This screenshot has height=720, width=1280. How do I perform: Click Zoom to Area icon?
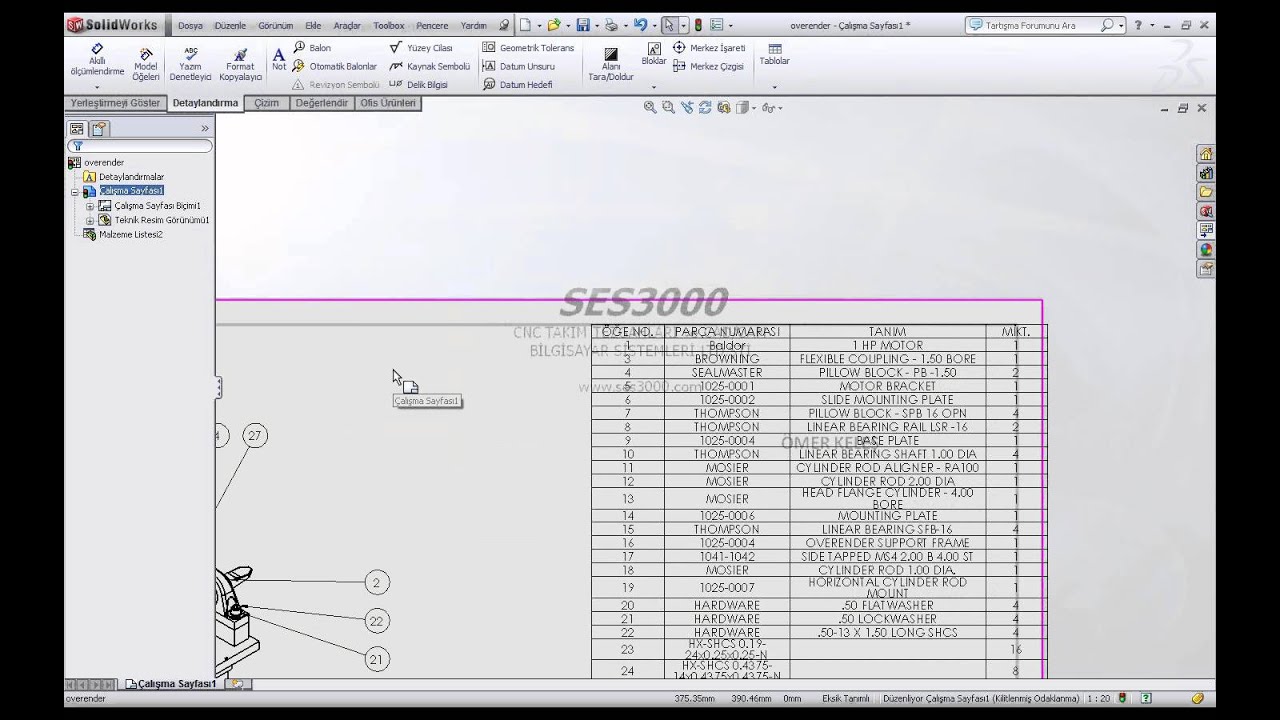tap(668, 107)
